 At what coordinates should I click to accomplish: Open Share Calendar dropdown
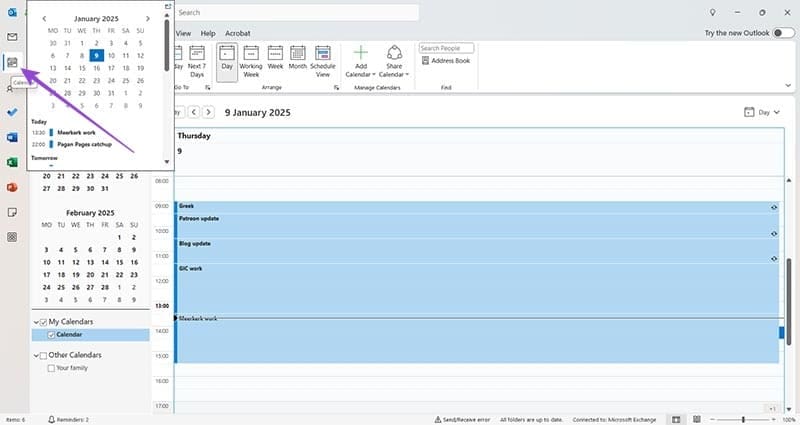394,61
